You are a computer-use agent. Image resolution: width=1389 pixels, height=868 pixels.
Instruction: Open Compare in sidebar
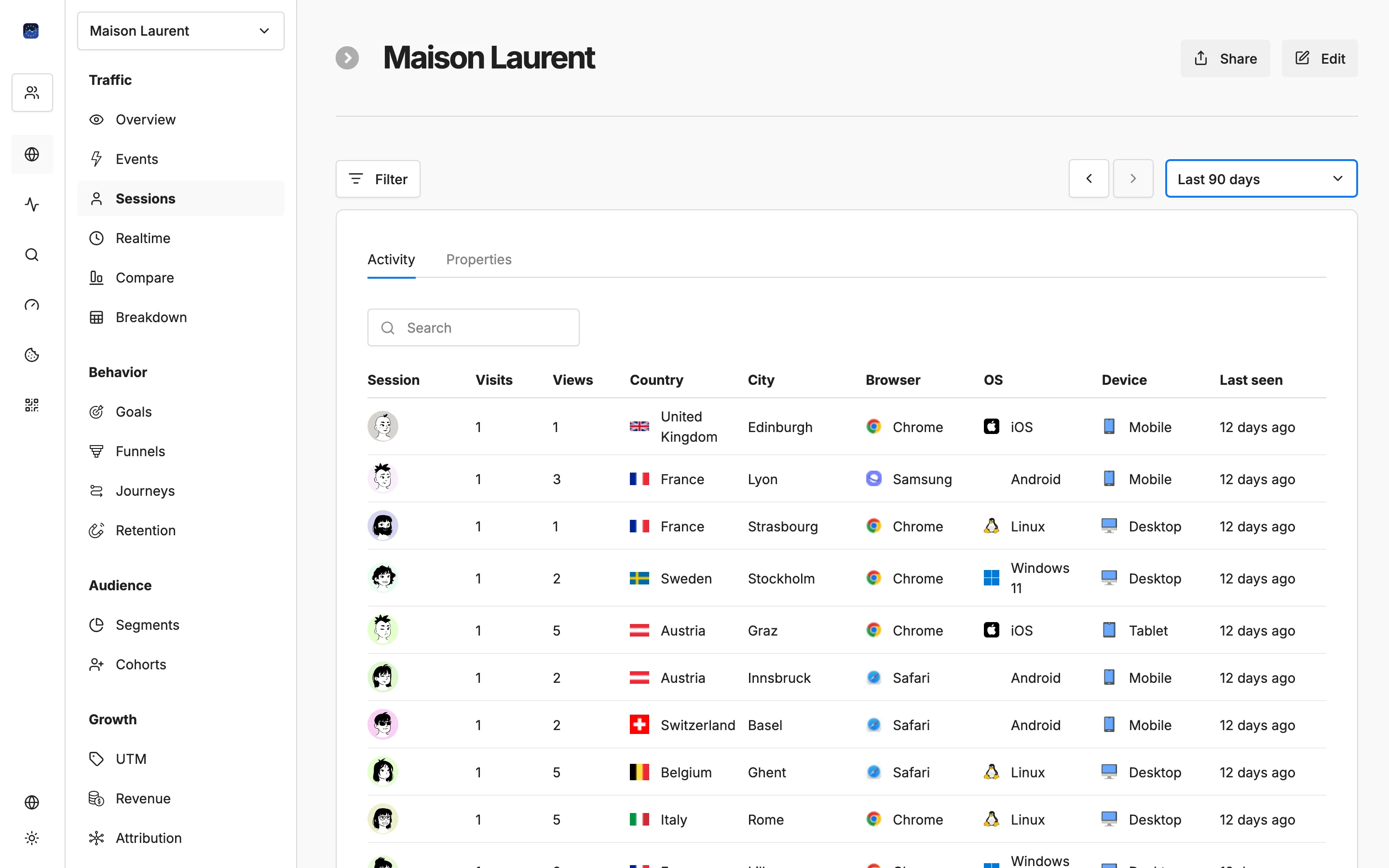coord(181,278)
